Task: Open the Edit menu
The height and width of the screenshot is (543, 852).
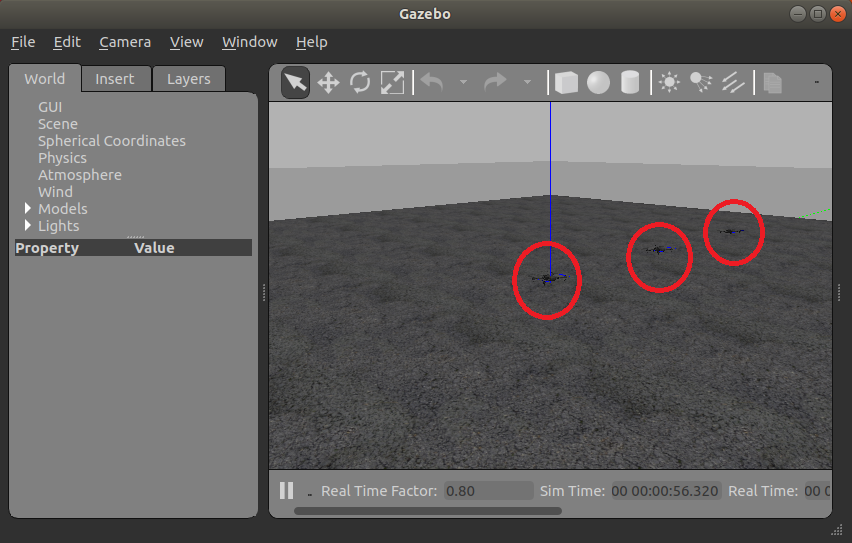Action: (x=67, y=42)
